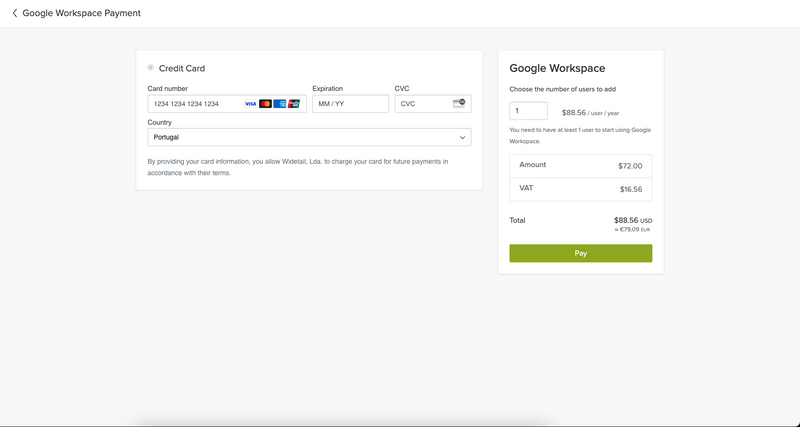Image resolution: width=800 pixels, height=427 pixels.
Task: Click the green Pay button
Action: click(581, 253)
